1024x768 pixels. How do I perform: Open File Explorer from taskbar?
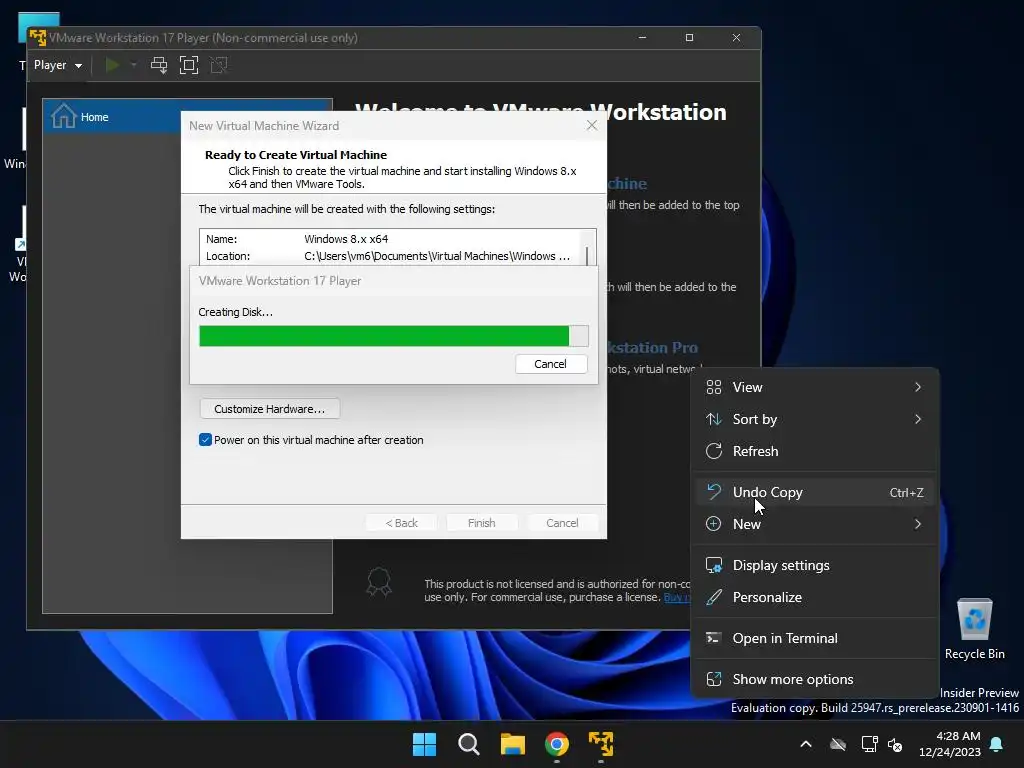(513, 744)
